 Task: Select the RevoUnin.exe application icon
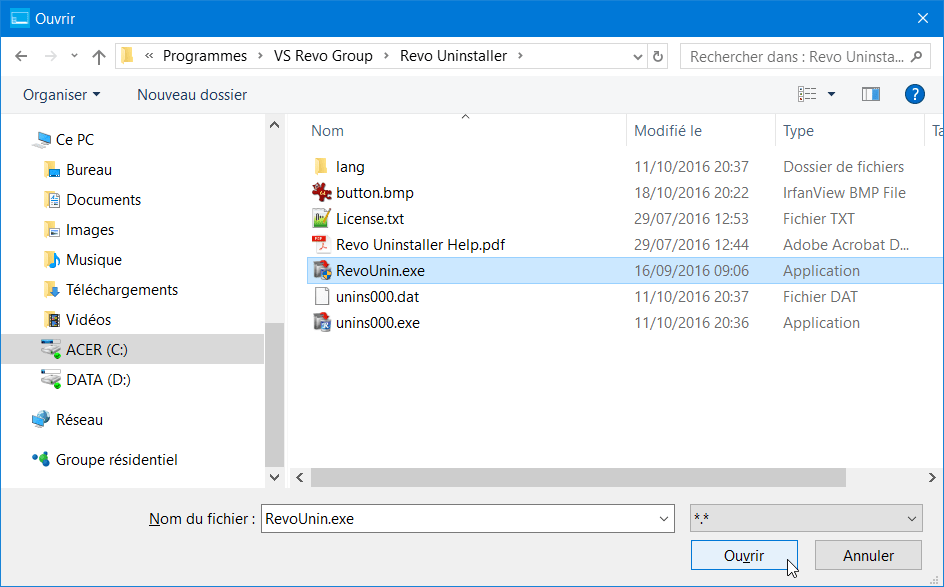pos(322,270)
